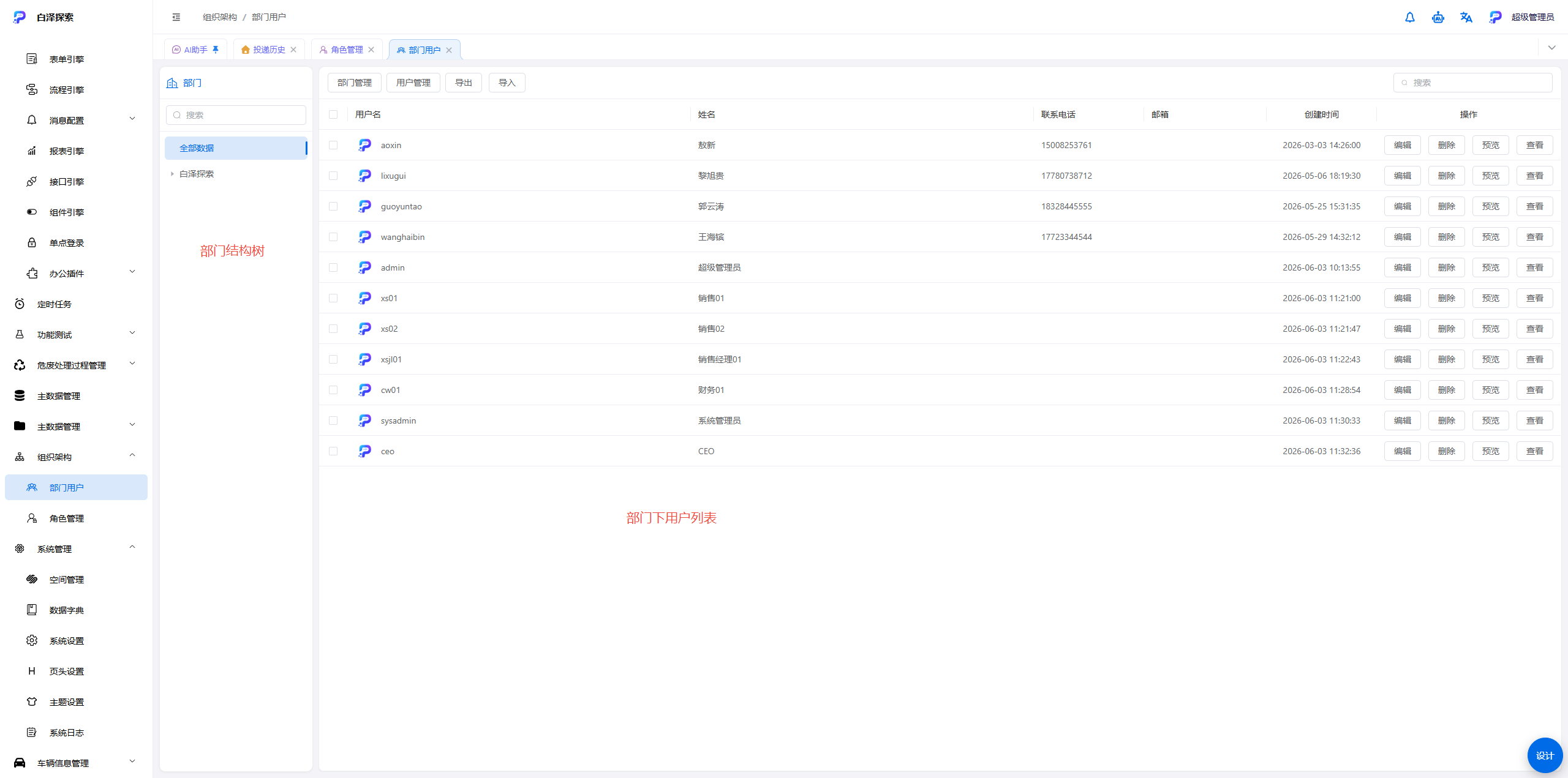Click the blue 设计 floating button
This screenshot has height=778, width=1568.
(1545, 755)
